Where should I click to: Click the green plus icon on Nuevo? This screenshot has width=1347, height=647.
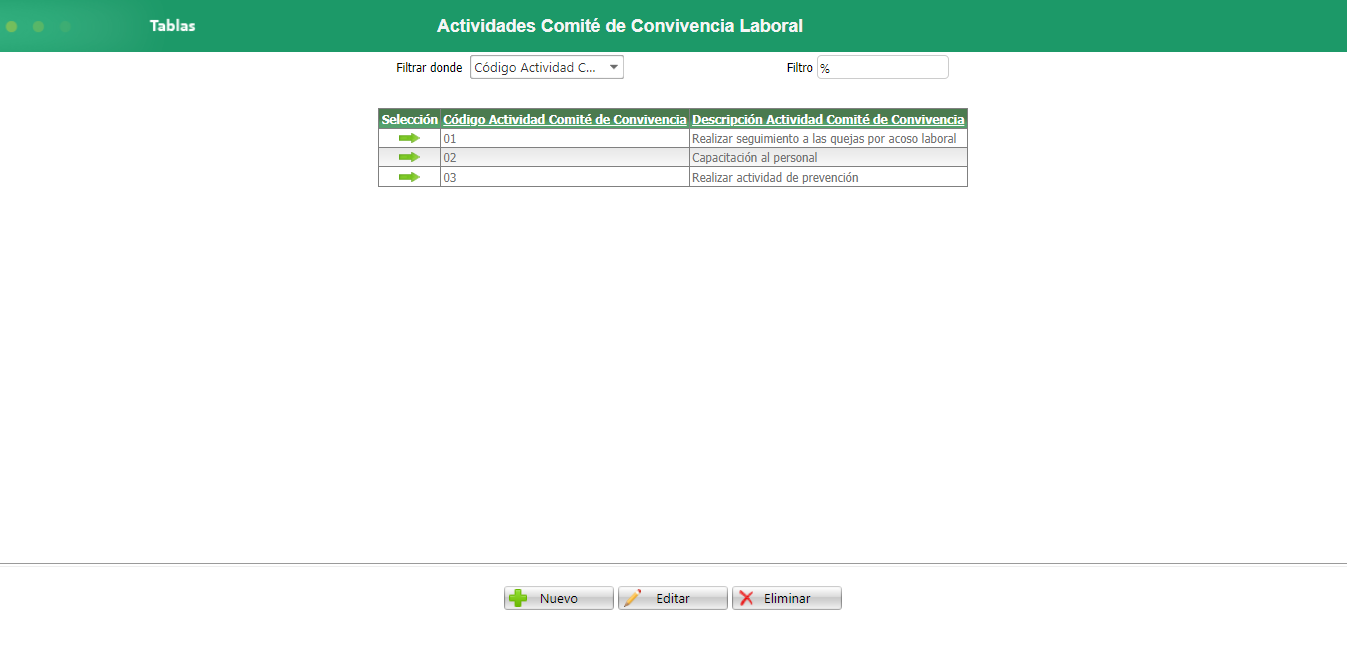tap(518, 598)
